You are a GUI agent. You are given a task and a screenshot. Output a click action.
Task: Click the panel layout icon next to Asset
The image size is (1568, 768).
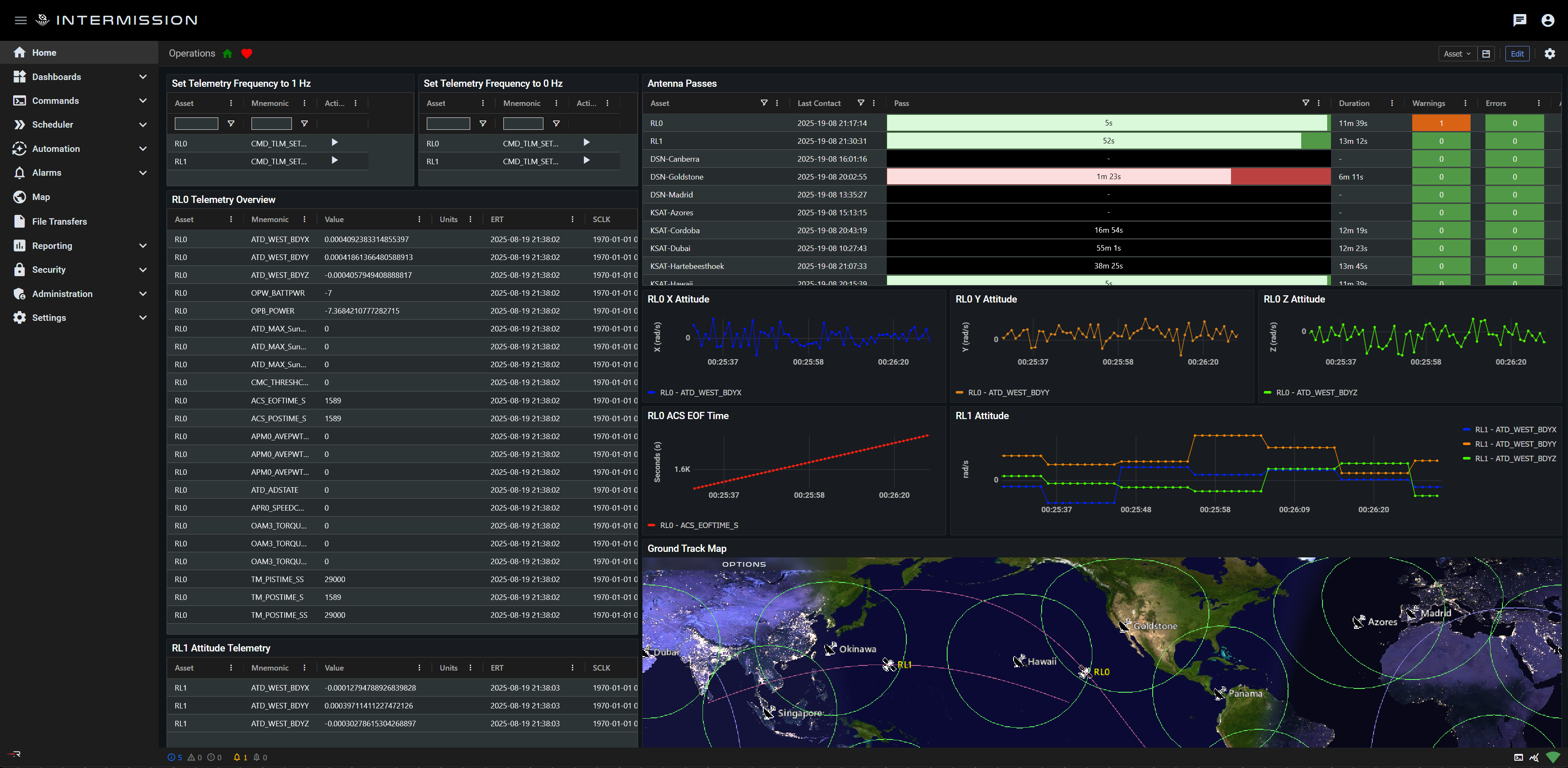(1486, 54)
